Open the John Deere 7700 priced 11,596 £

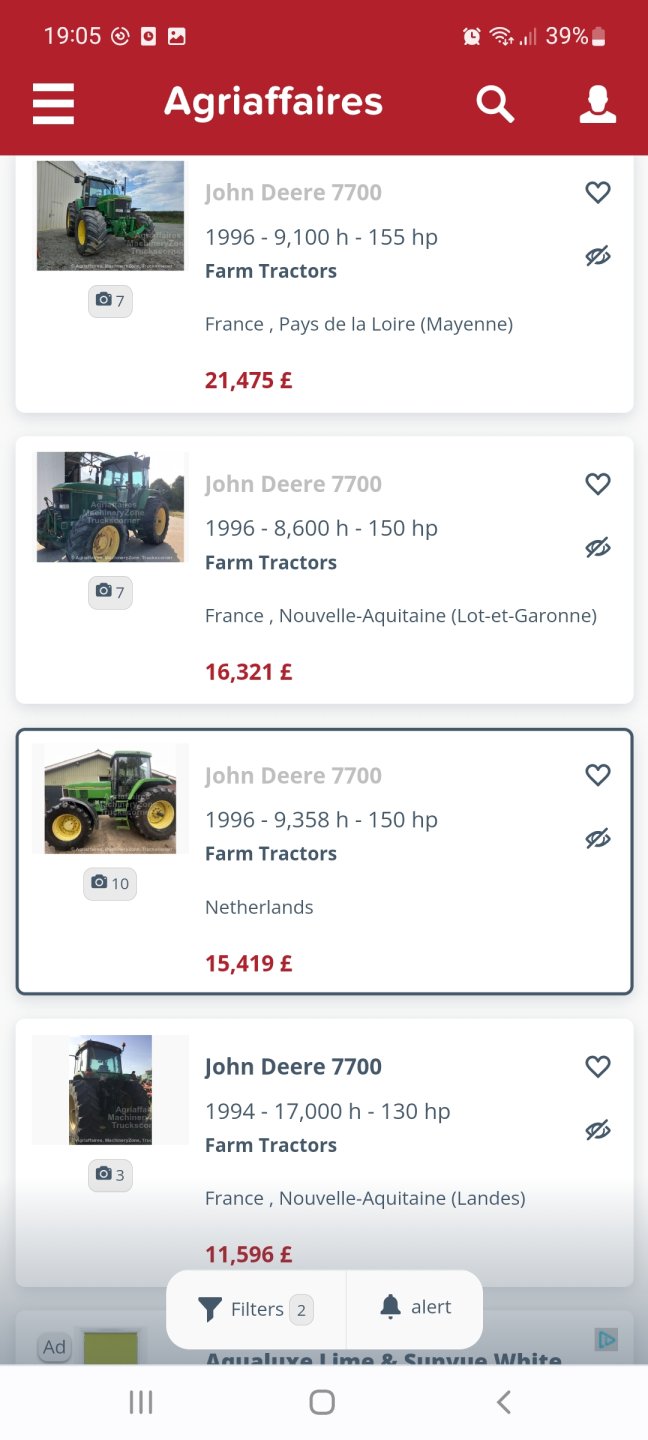click(293, 1066)
